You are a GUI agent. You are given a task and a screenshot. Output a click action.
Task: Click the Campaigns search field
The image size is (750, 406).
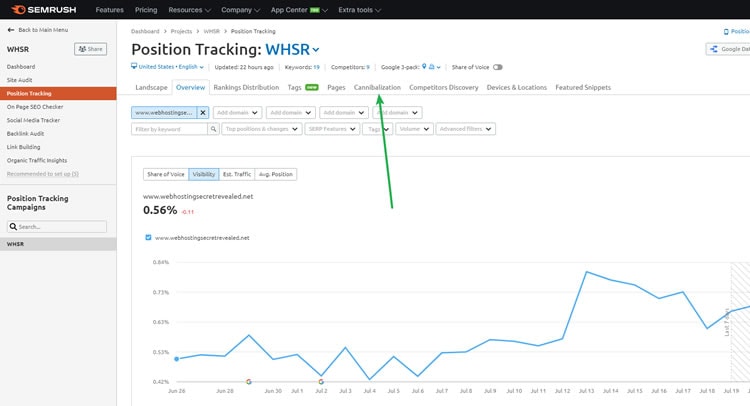57,227
